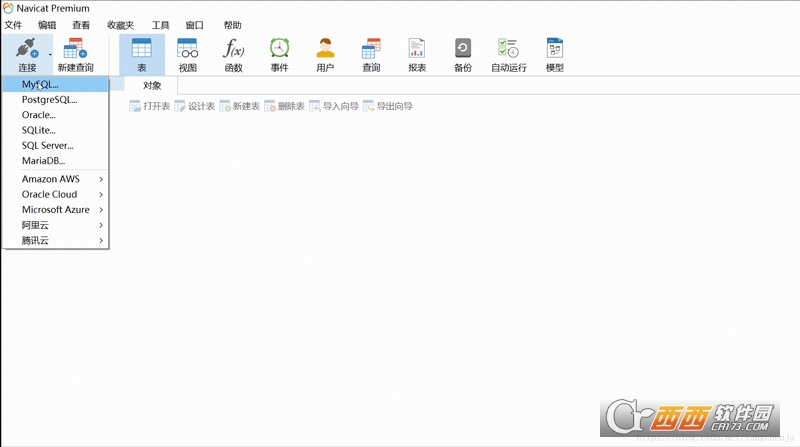The image size is (800, 447).
Task: Click the Open Table (打开表) button
Action: click(x=149, y=106)
